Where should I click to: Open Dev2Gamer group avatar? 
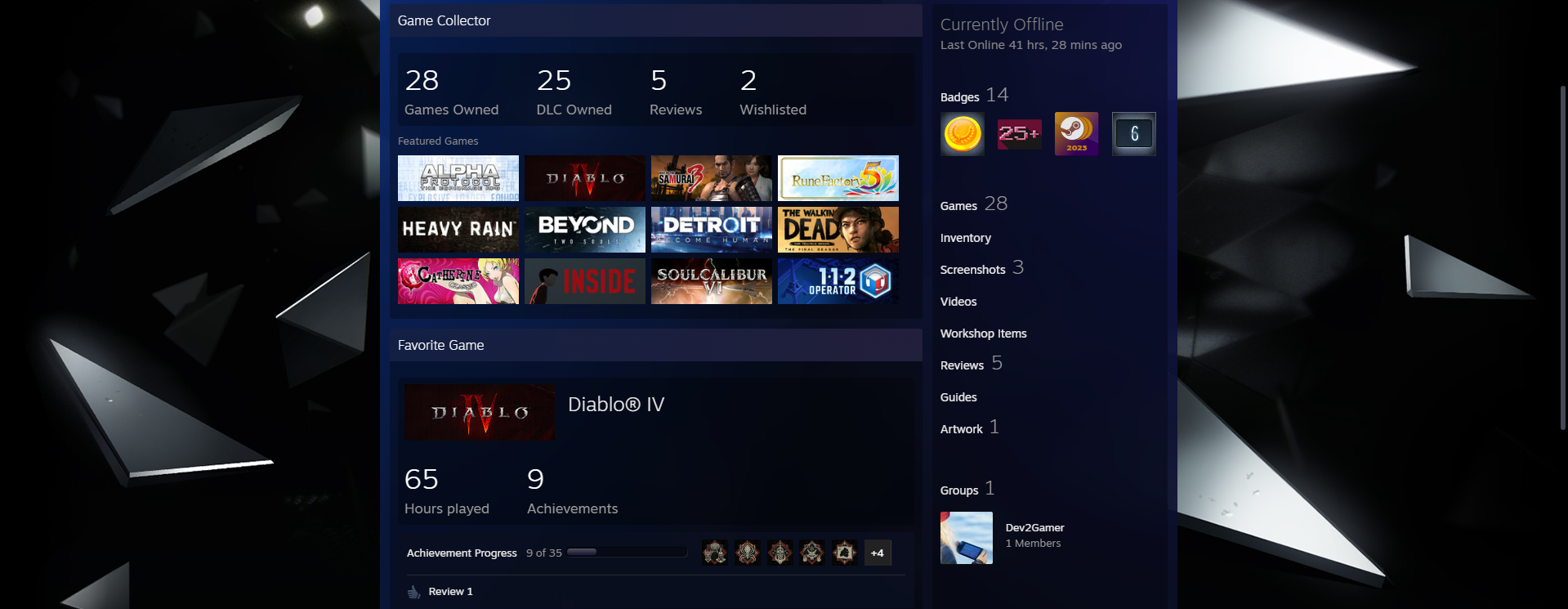click(967, 538)
